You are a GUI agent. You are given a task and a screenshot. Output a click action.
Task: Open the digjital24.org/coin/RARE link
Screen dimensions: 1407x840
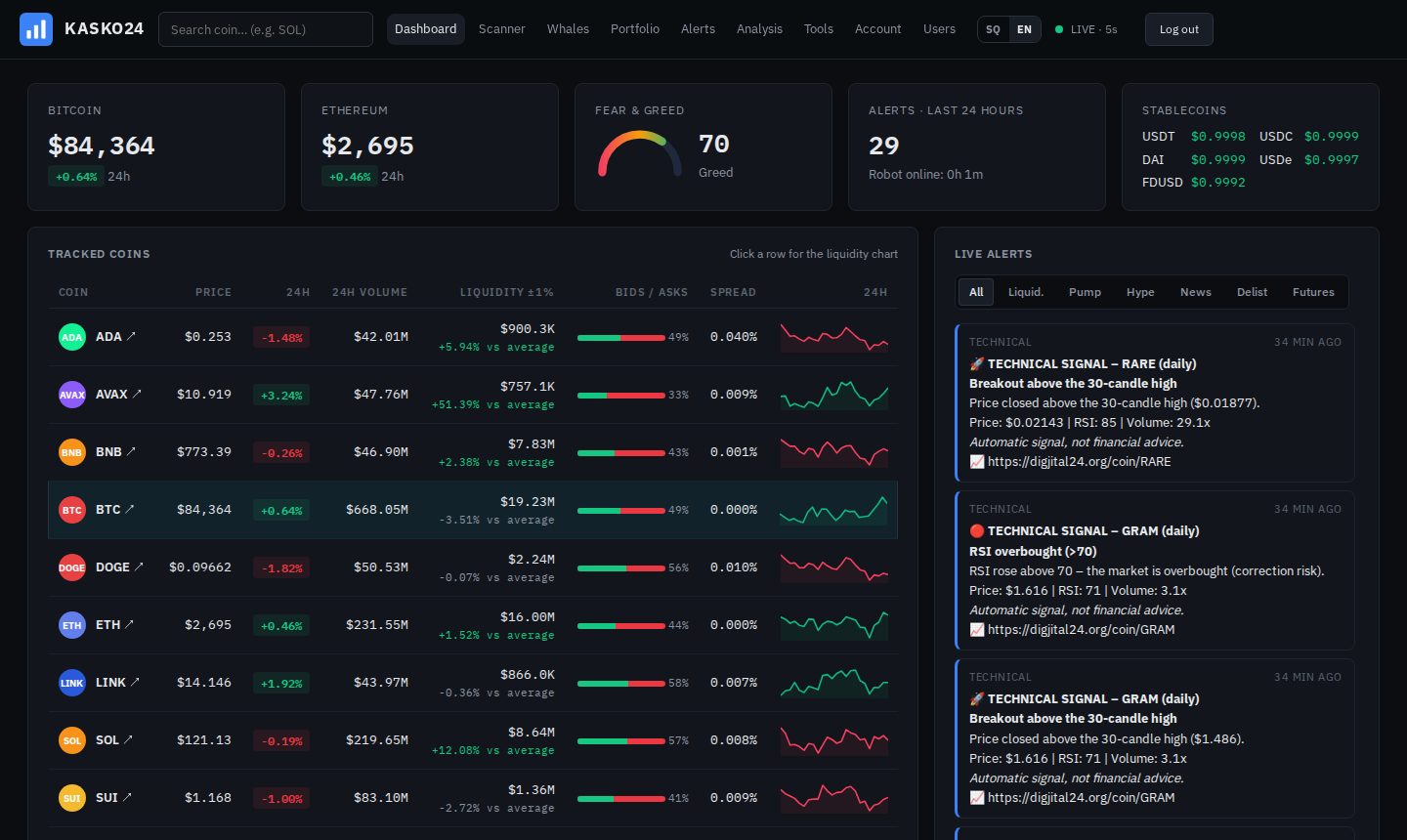[1079, 462]
